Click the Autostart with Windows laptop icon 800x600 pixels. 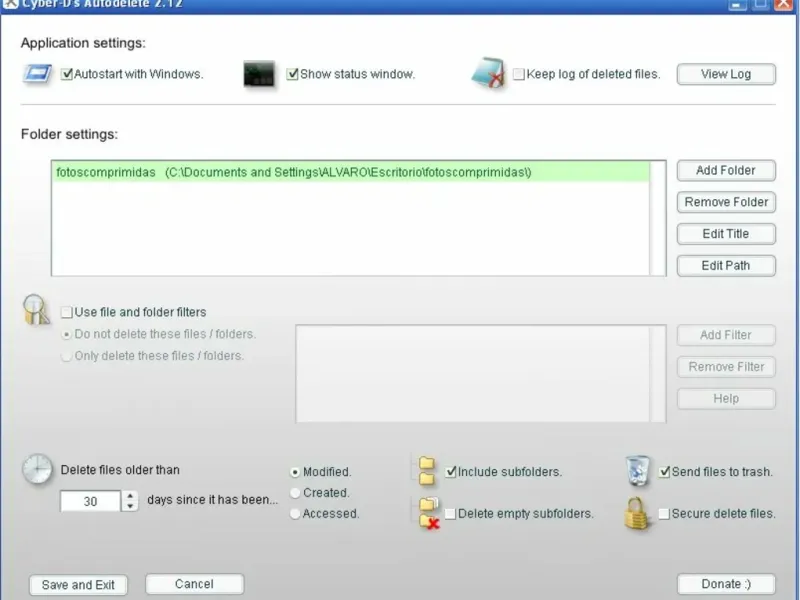(37, 74)
